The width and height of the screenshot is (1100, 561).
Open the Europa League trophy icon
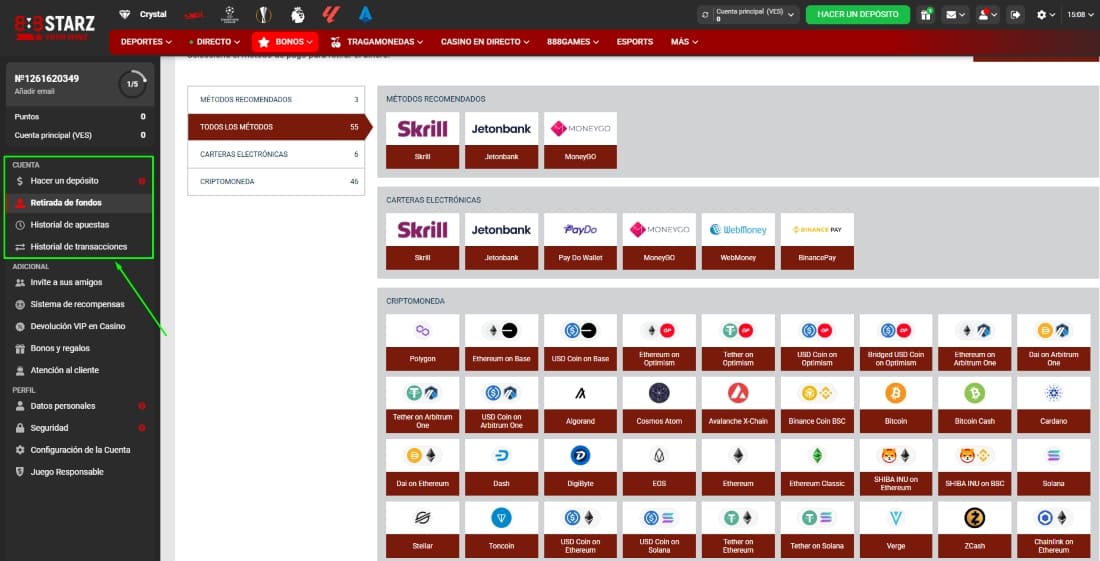(263, 14)
